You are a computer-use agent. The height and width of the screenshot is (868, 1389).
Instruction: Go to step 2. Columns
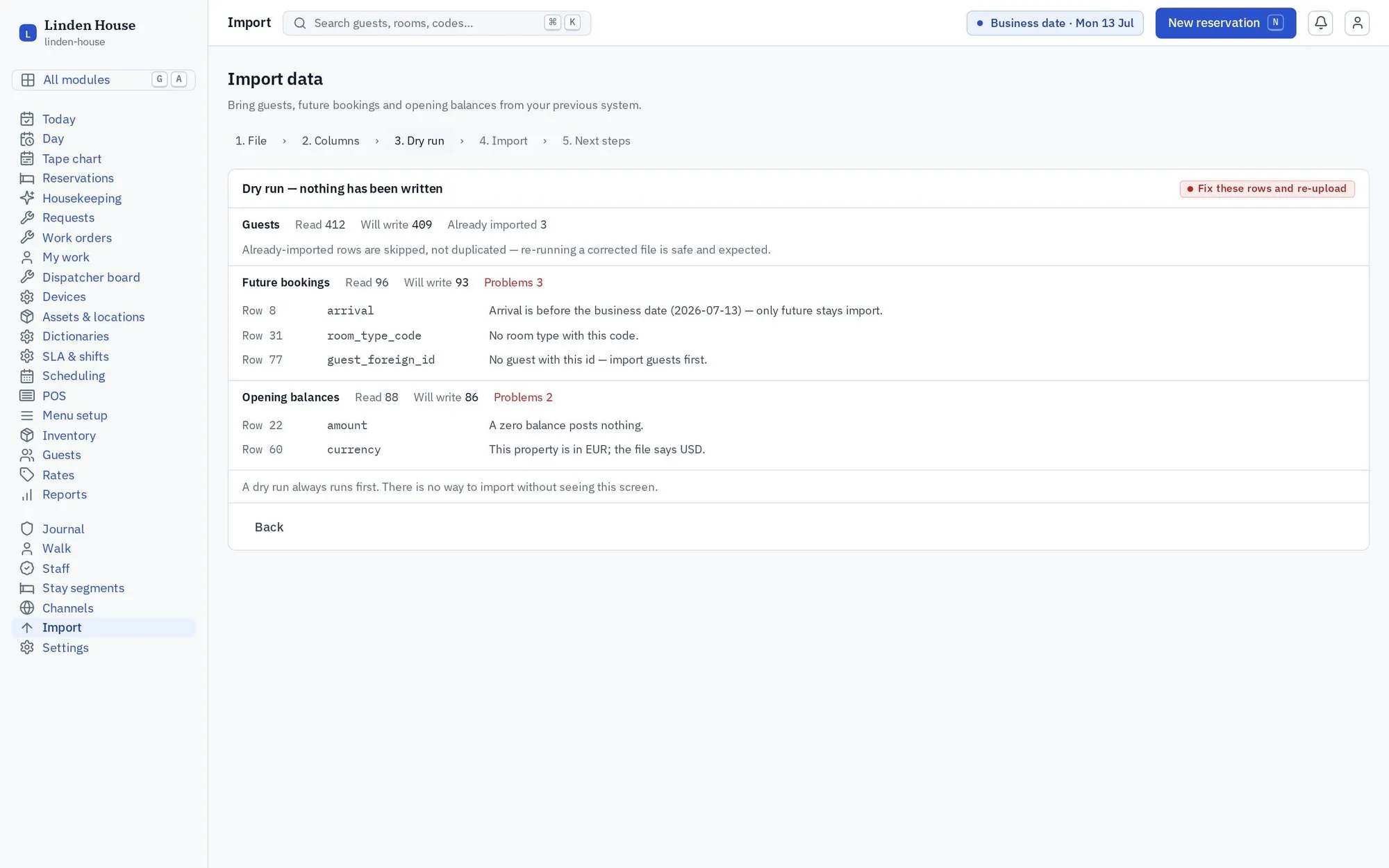coord(331,141)
